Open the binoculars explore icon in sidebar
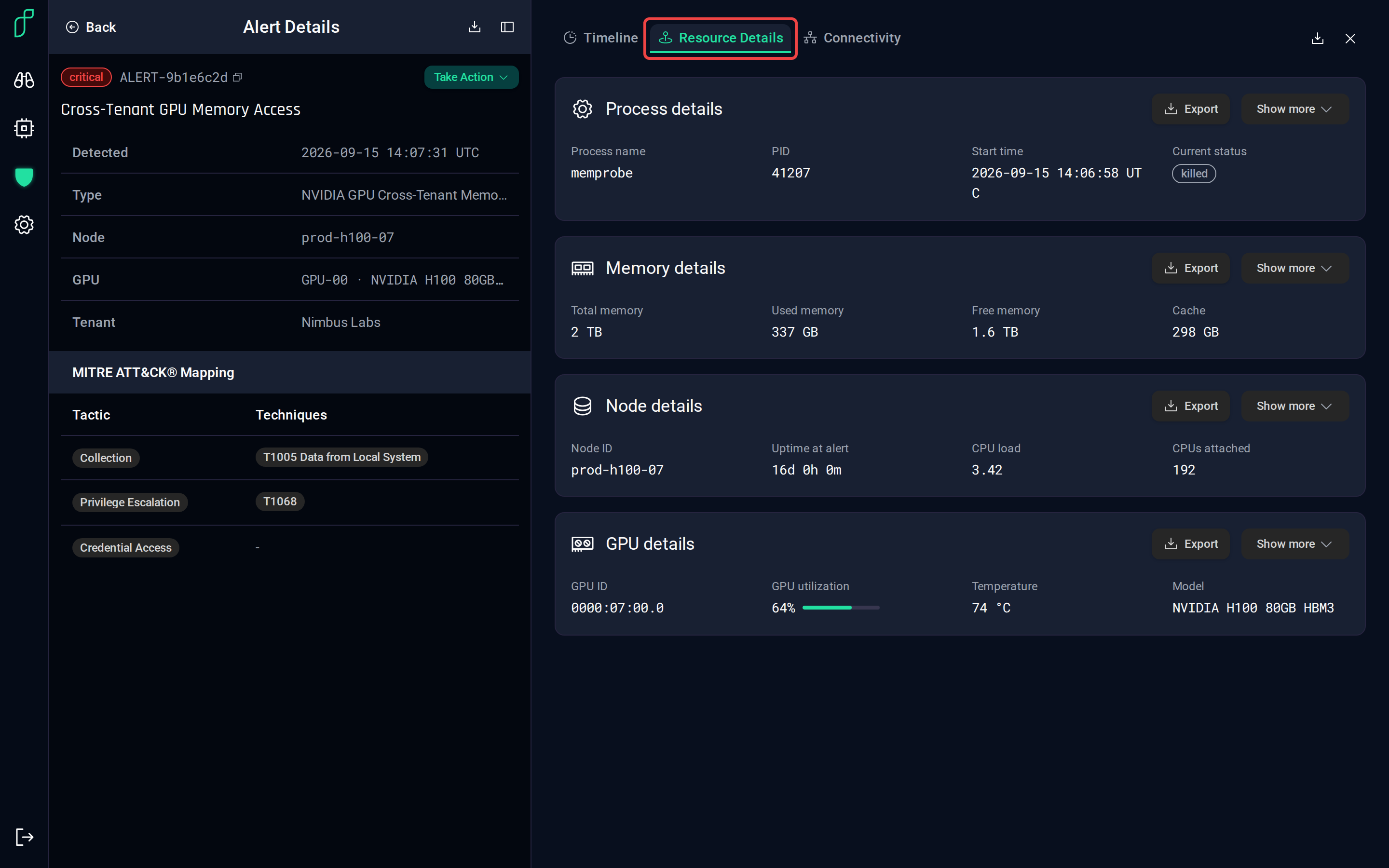This screenshot has height=868, width=1389. 24,80
